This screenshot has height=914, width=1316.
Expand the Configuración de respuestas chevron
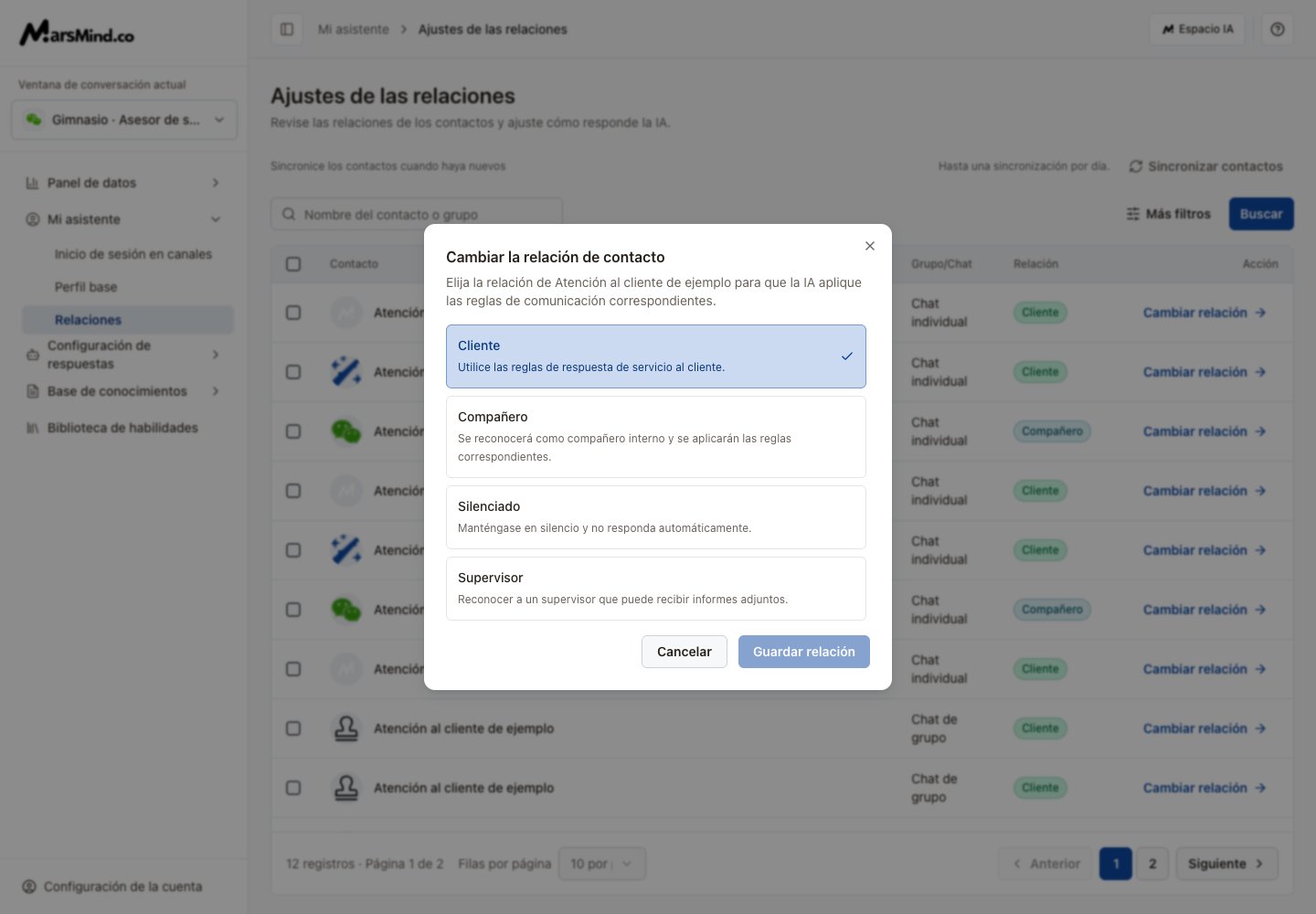tap(216, 355)
